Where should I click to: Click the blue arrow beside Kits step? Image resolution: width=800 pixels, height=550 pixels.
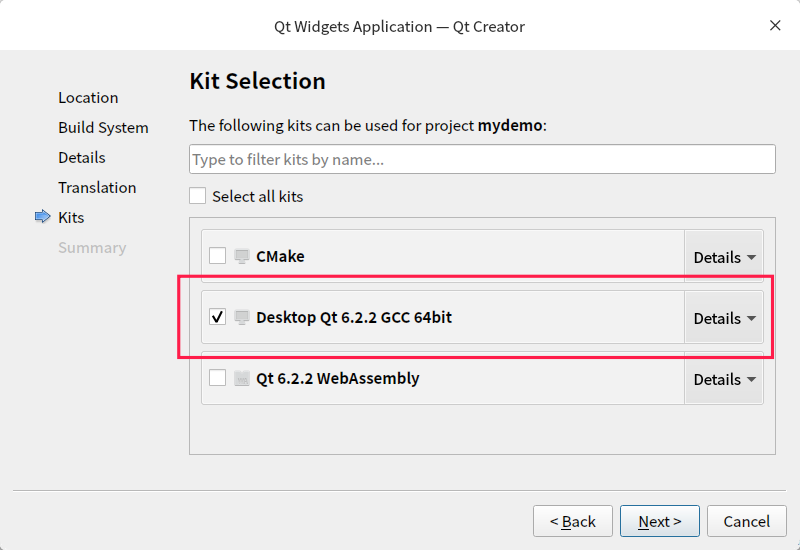pos(42,217)
